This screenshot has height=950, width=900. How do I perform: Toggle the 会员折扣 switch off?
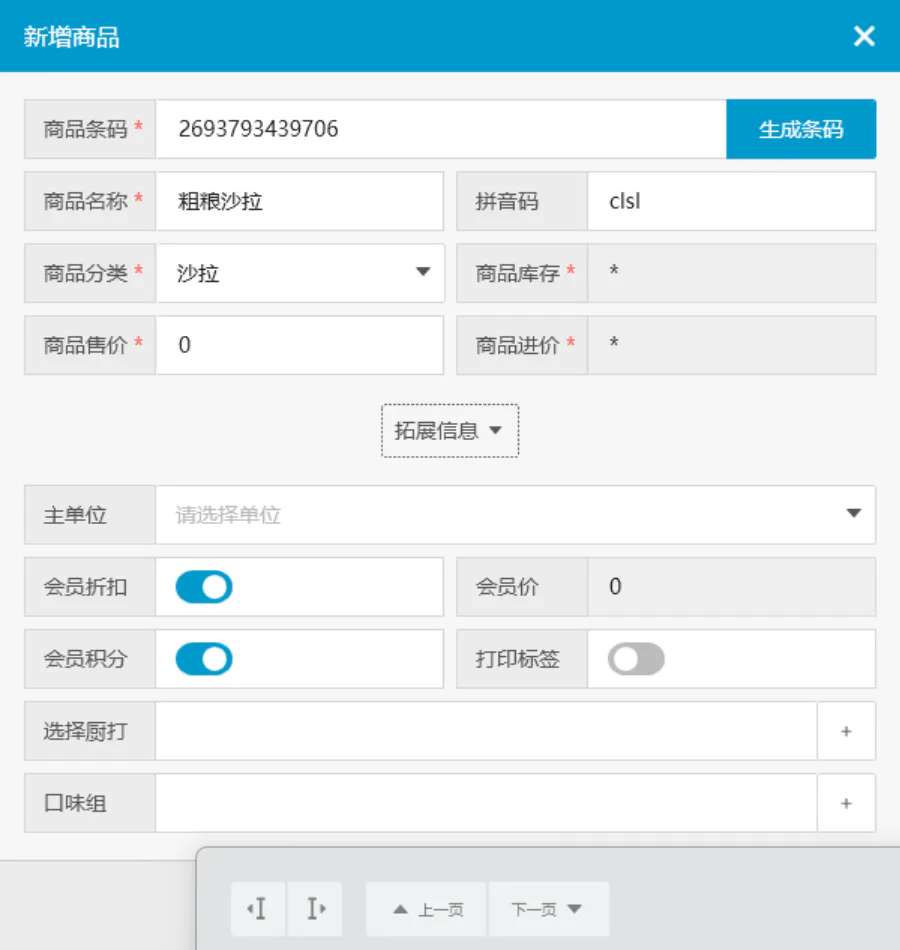pos(204,587)
